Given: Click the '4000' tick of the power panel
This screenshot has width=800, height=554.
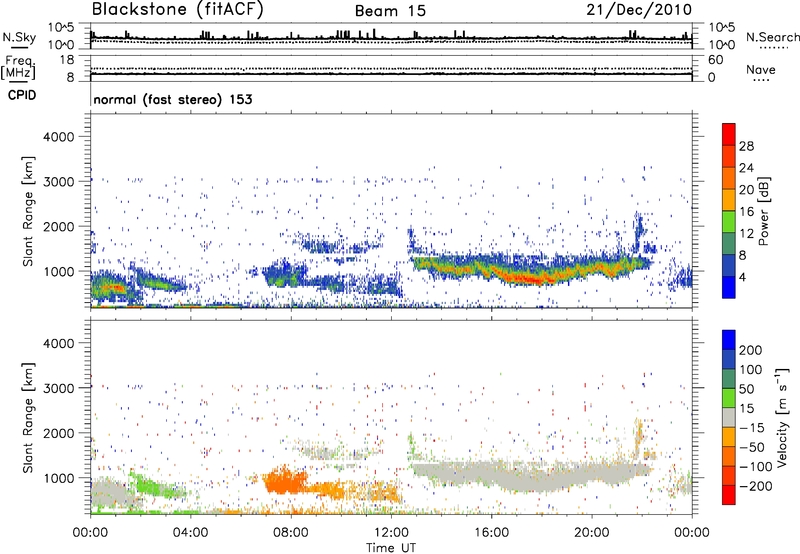Looking at the screenshot, I should pos(59,137).
